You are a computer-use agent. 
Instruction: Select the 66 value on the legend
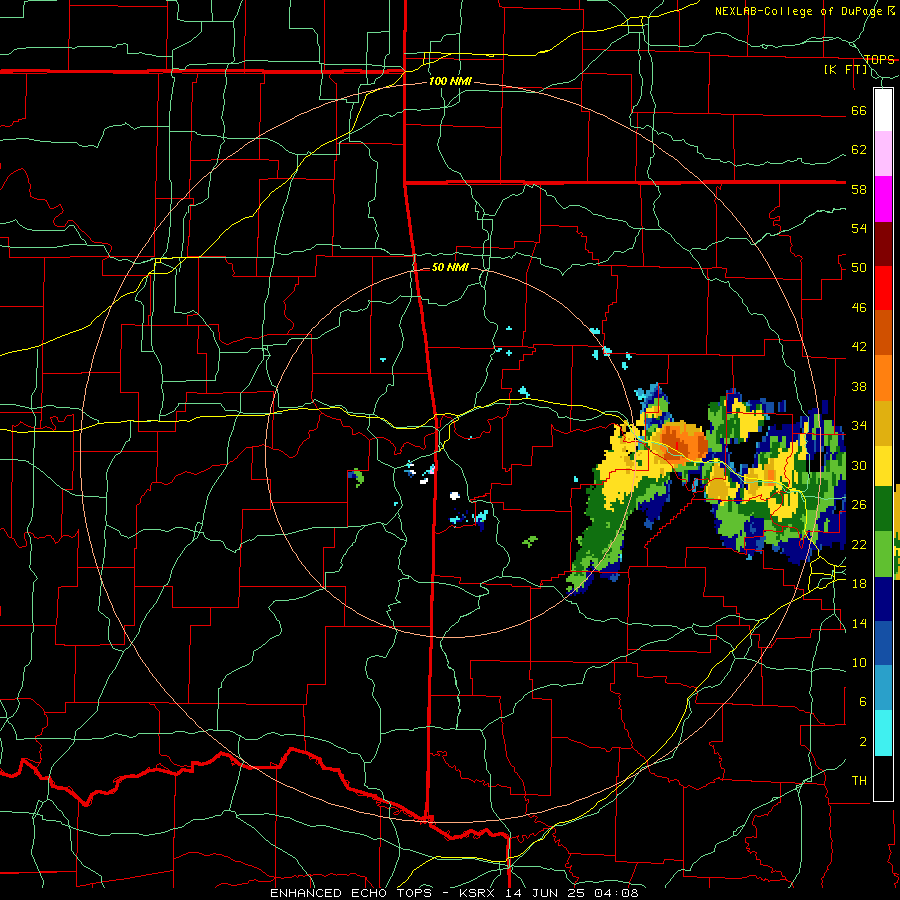859,111
